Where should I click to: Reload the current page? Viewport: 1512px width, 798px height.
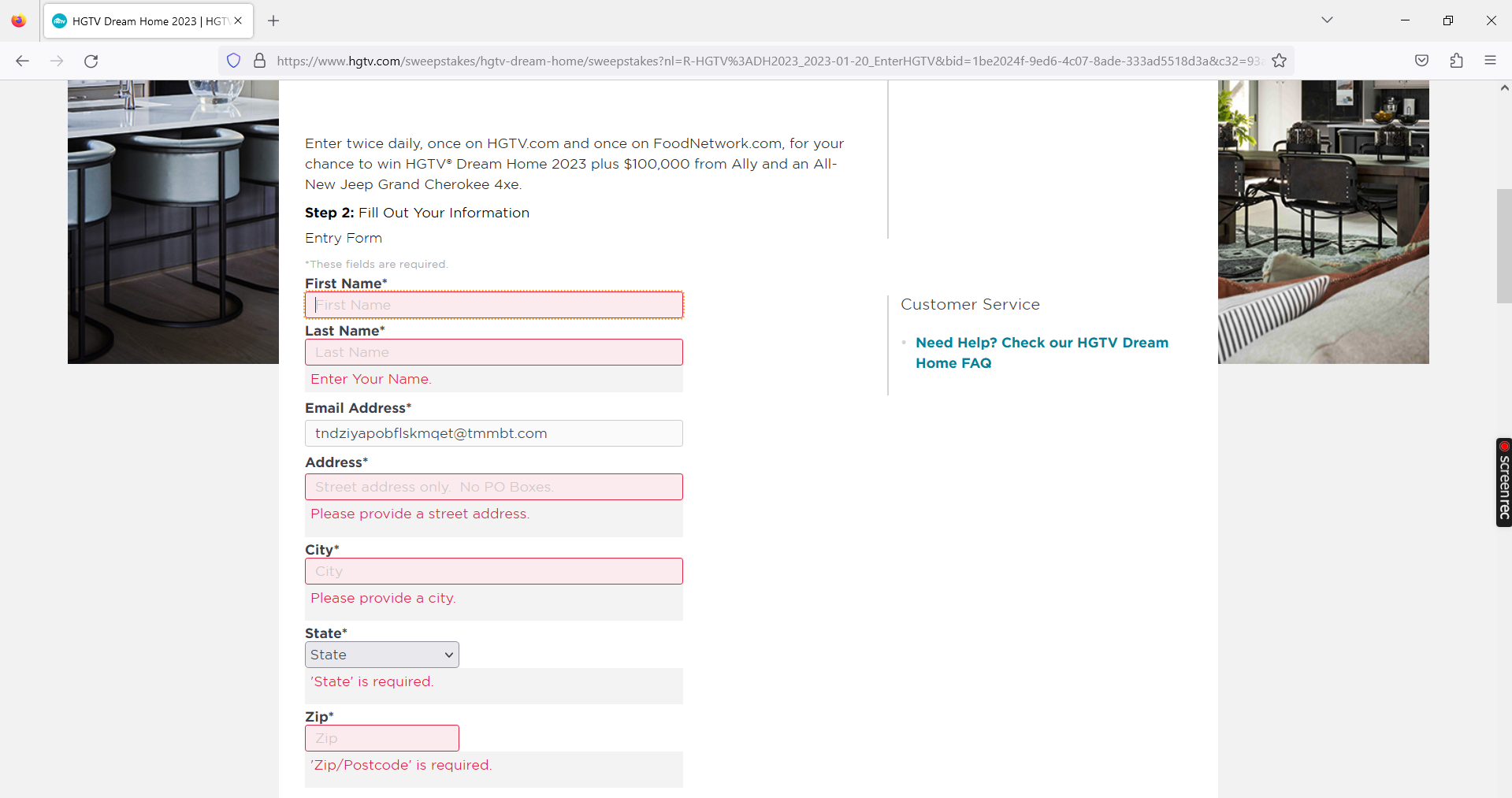pos(91,61)
